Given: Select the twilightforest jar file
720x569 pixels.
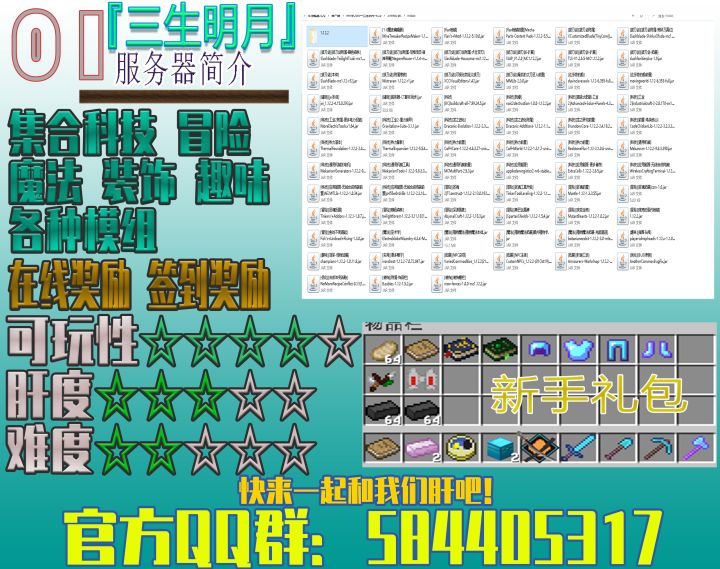Looking at the screenshot, I should [x=399, y=216].
